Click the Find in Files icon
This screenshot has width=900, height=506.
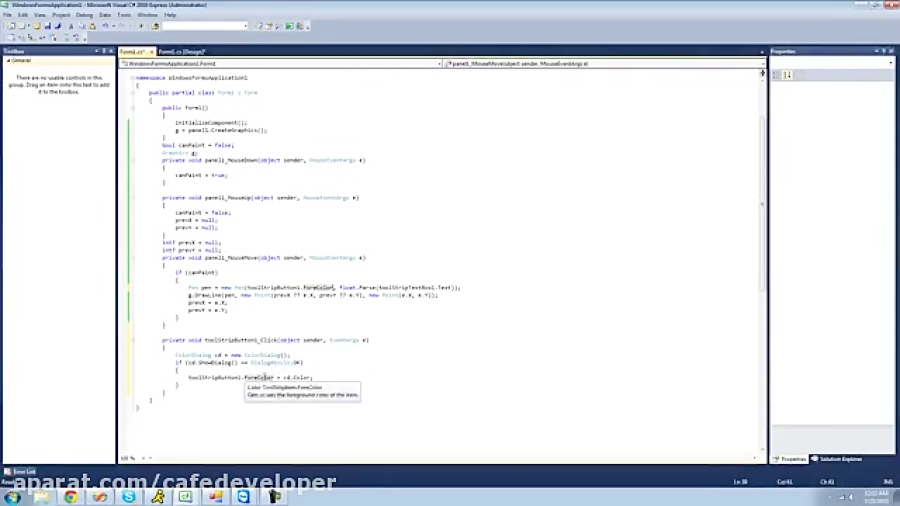pyautogui.click(x=154, y=26)
